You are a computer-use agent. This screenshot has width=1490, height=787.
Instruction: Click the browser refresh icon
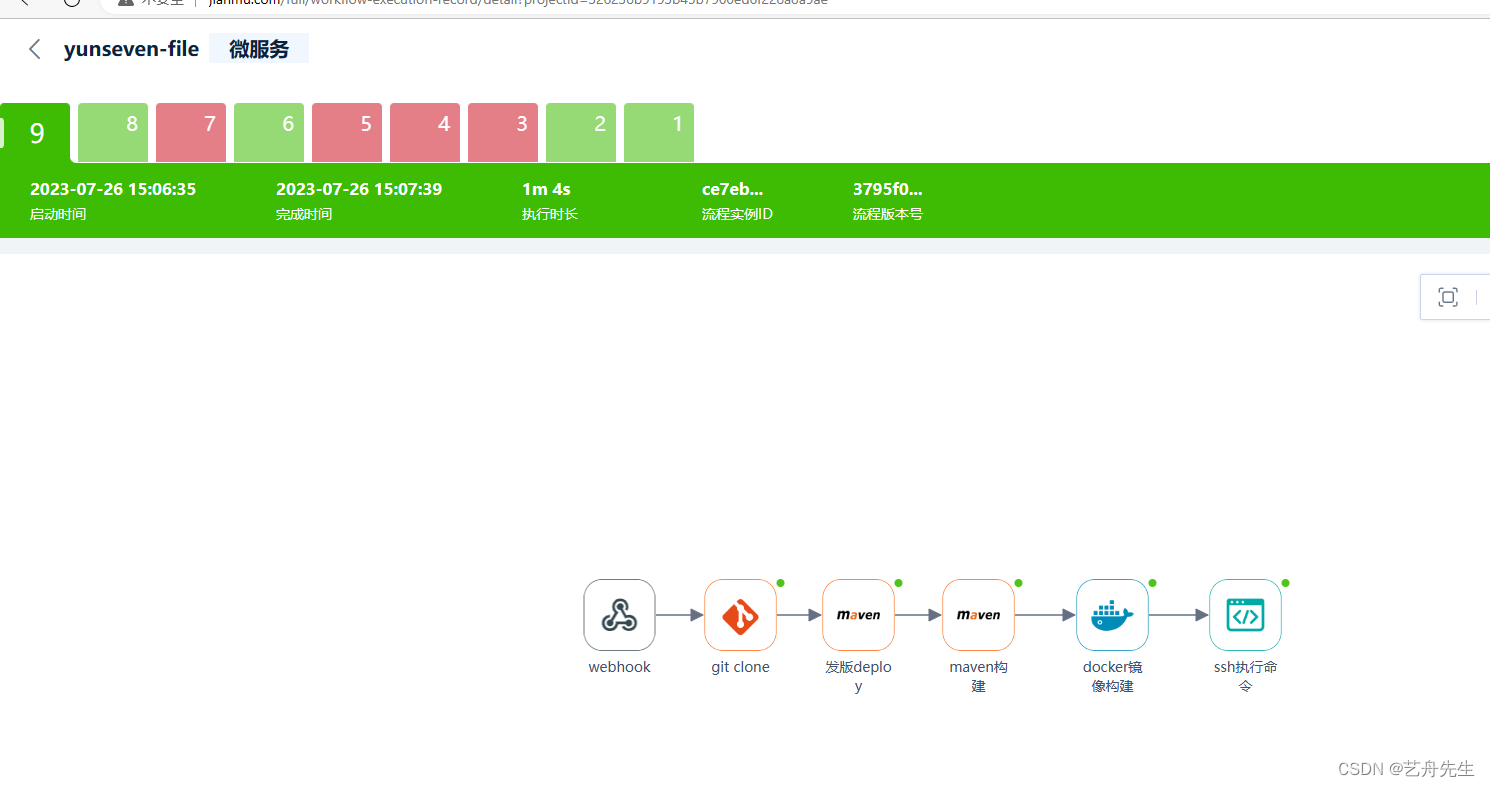pos(70,4)
